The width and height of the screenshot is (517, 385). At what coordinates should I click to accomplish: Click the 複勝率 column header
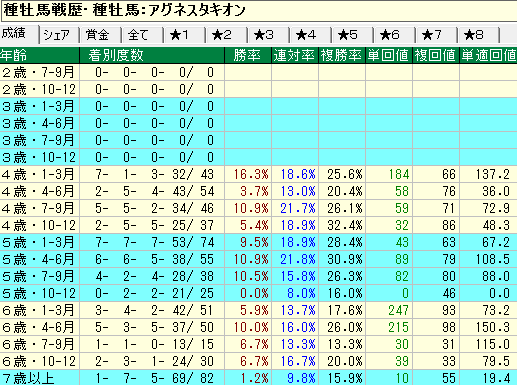pos(342,55)
